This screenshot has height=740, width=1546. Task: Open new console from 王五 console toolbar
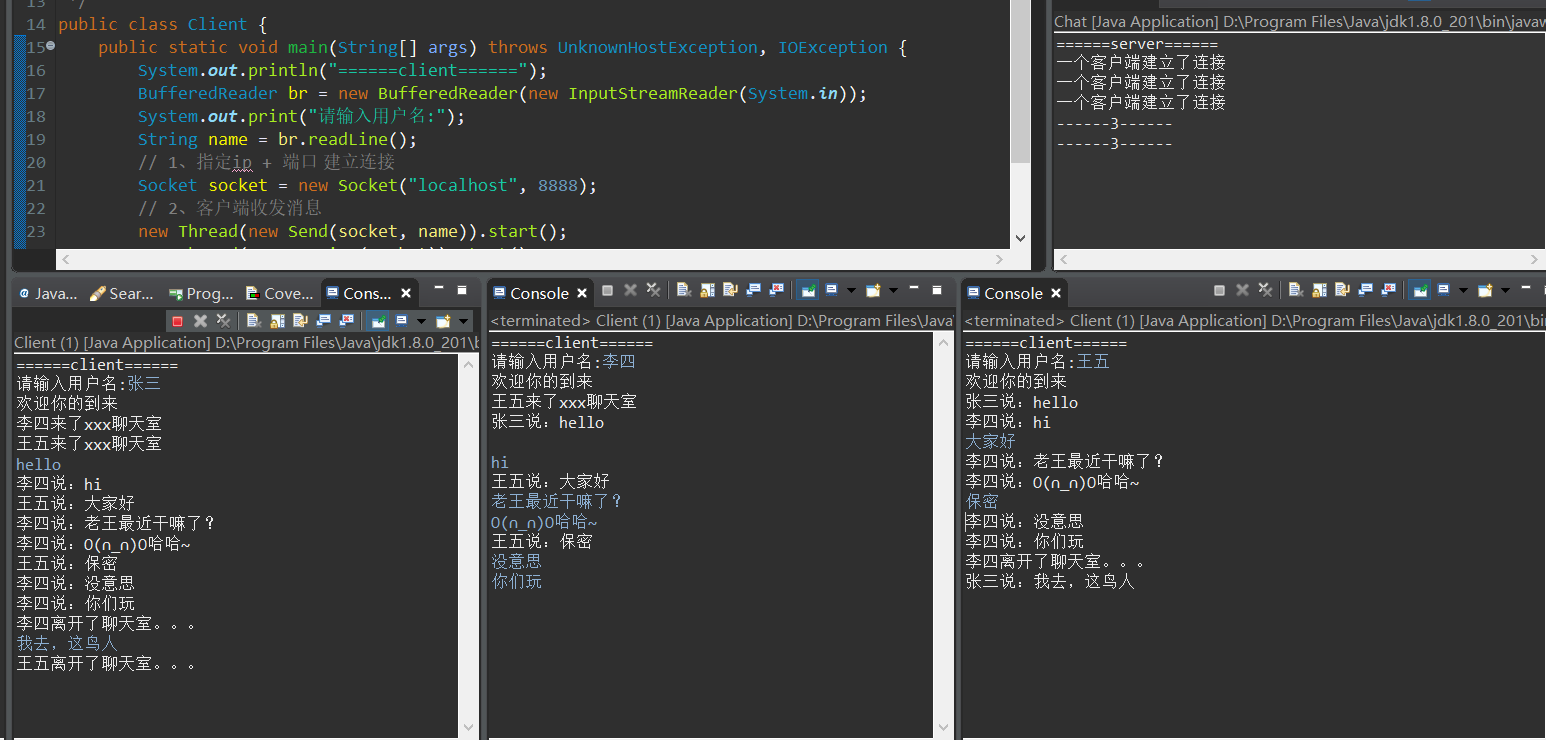point(1485,291)
